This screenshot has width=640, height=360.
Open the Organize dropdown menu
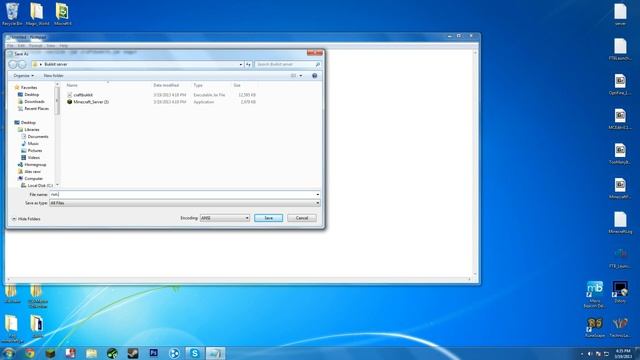23,76
